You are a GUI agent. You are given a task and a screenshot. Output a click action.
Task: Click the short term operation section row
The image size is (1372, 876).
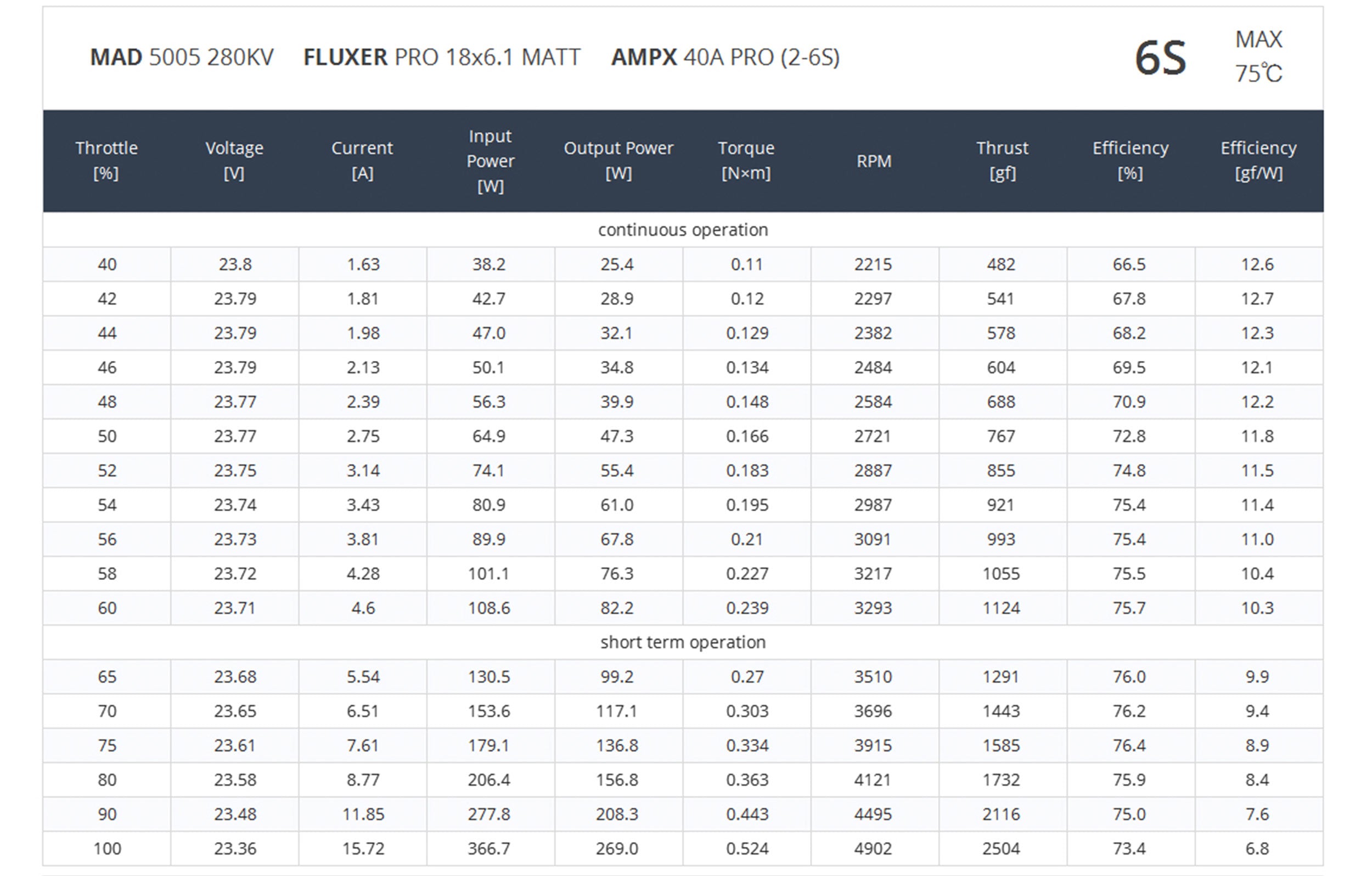click(683, 642)
